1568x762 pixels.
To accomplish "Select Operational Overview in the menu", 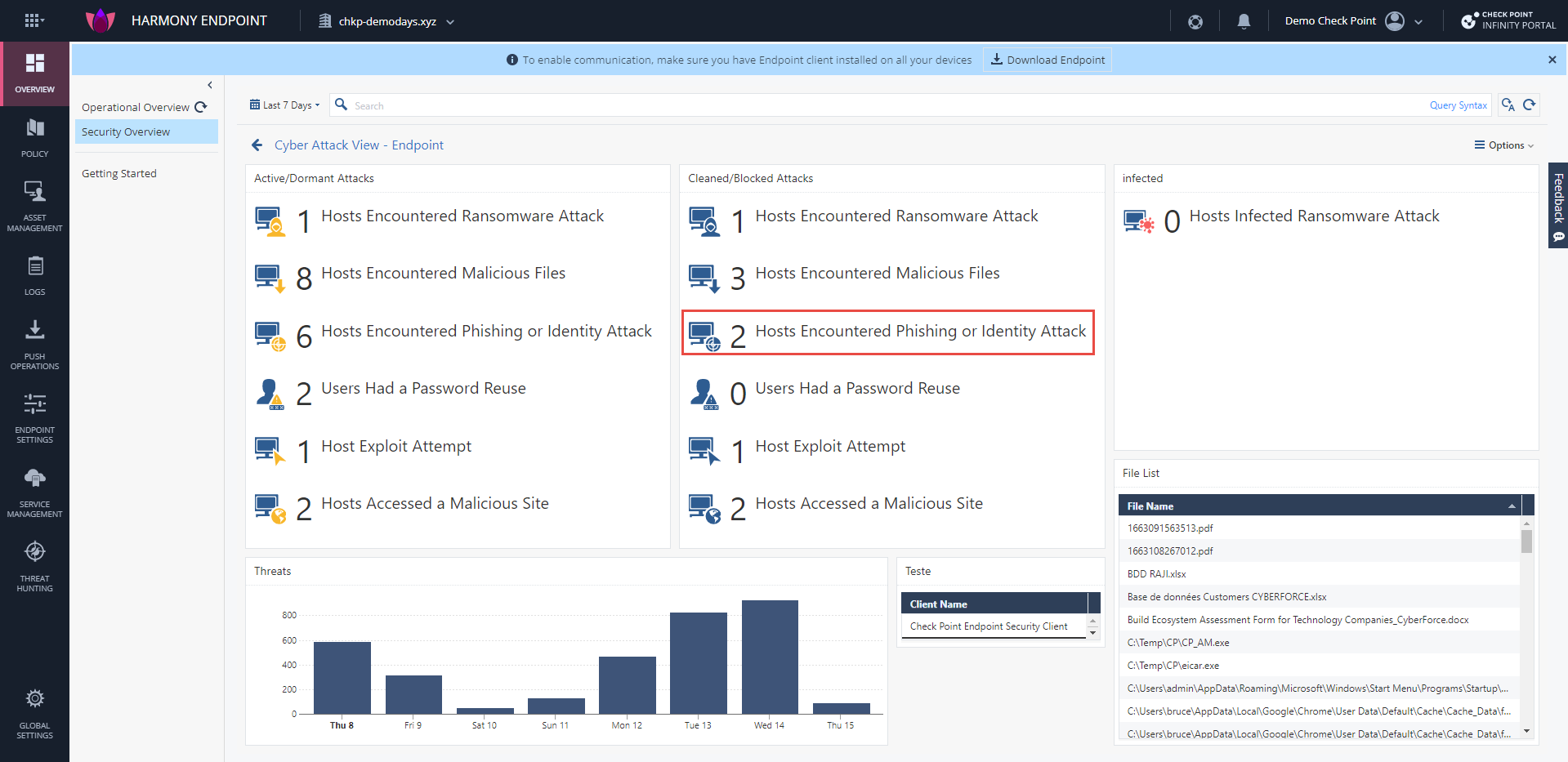I will click(136, 107).
